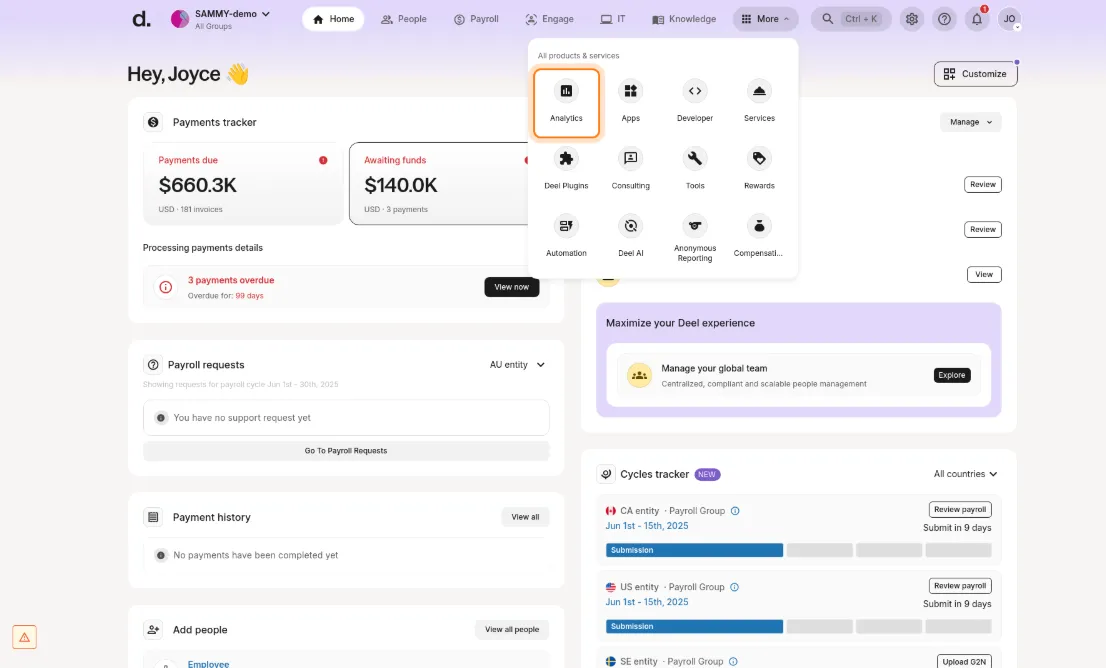
Task: Click the CA entity Submission progress bar
Action: [x=694, y=550]
